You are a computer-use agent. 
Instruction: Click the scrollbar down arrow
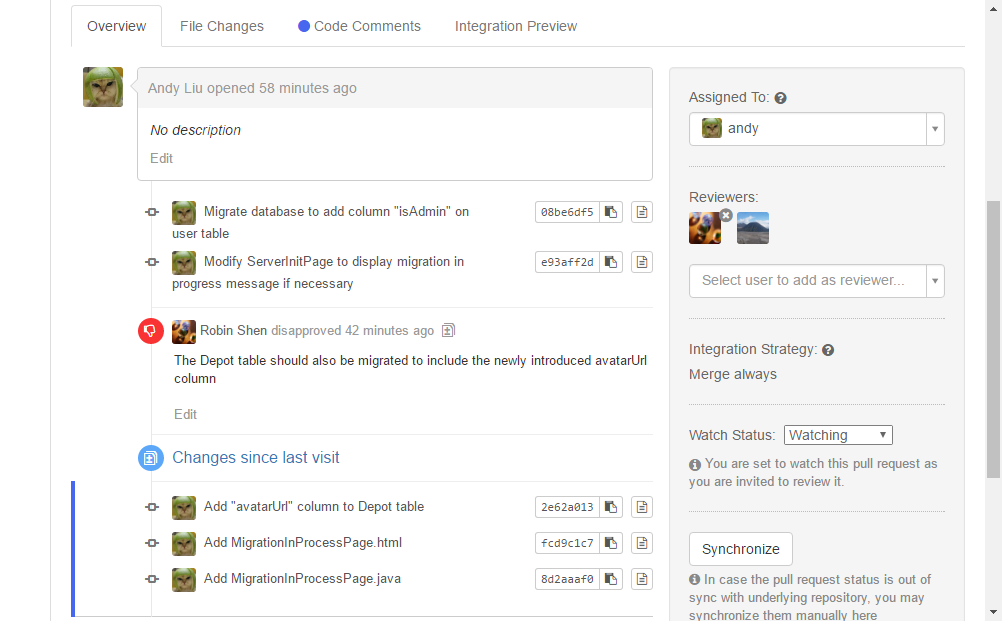[x=993, y=613]
